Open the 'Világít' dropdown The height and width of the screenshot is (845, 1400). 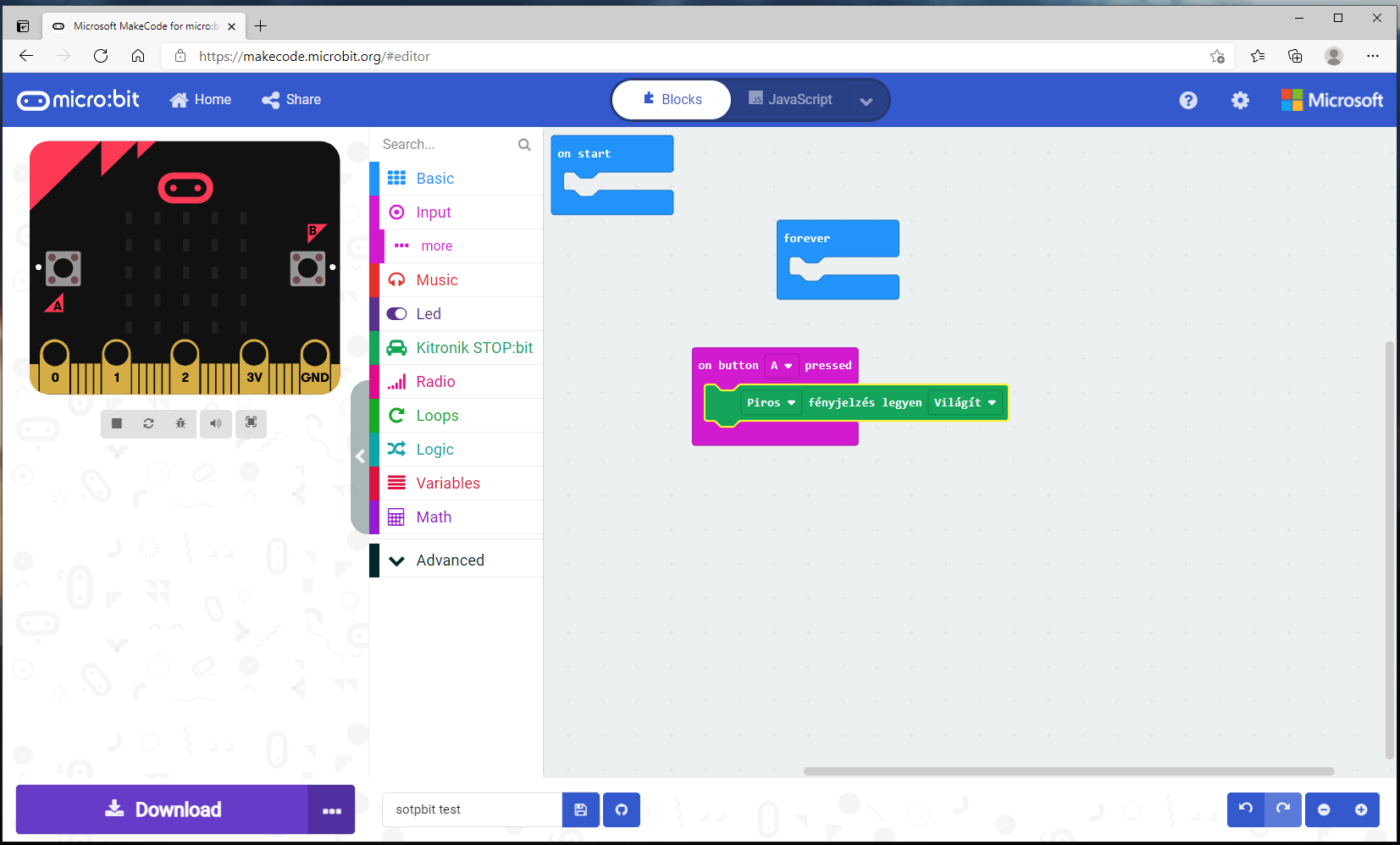coord(965,402)
